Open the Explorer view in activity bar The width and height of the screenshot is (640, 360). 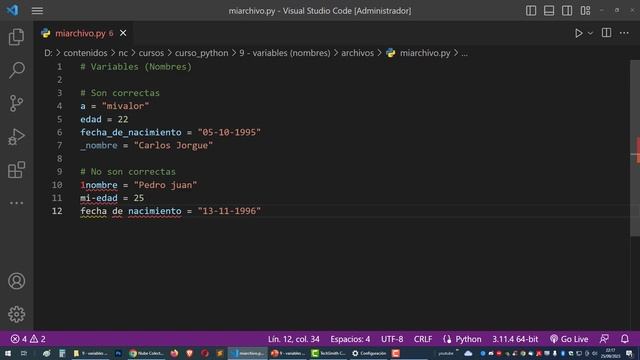pyautogui.click(x=16, y=37)
